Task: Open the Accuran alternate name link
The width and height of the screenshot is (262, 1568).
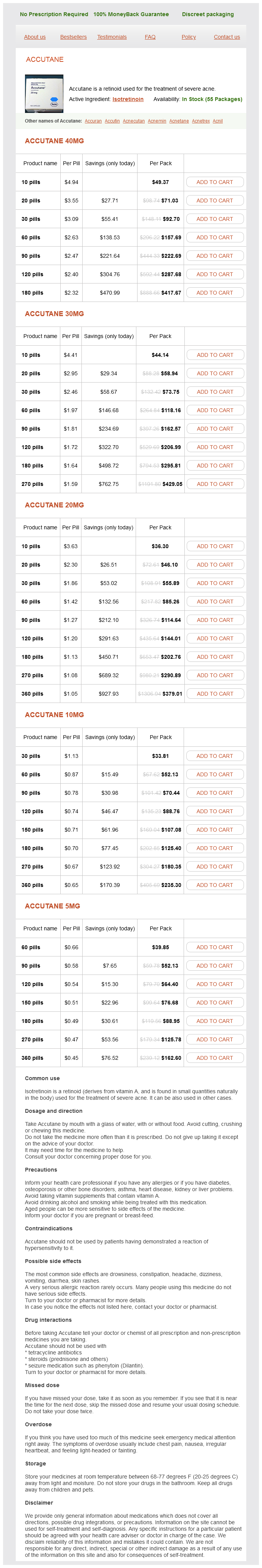Action: coord(93,121)
